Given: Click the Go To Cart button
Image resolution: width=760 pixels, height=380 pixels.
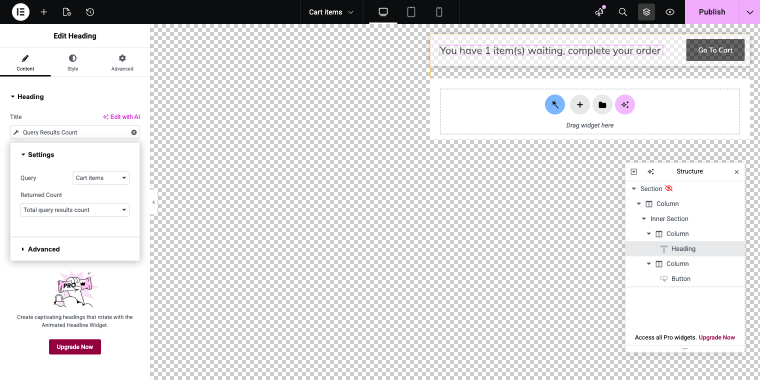Looking at the screenshot, I should point(715,50).
